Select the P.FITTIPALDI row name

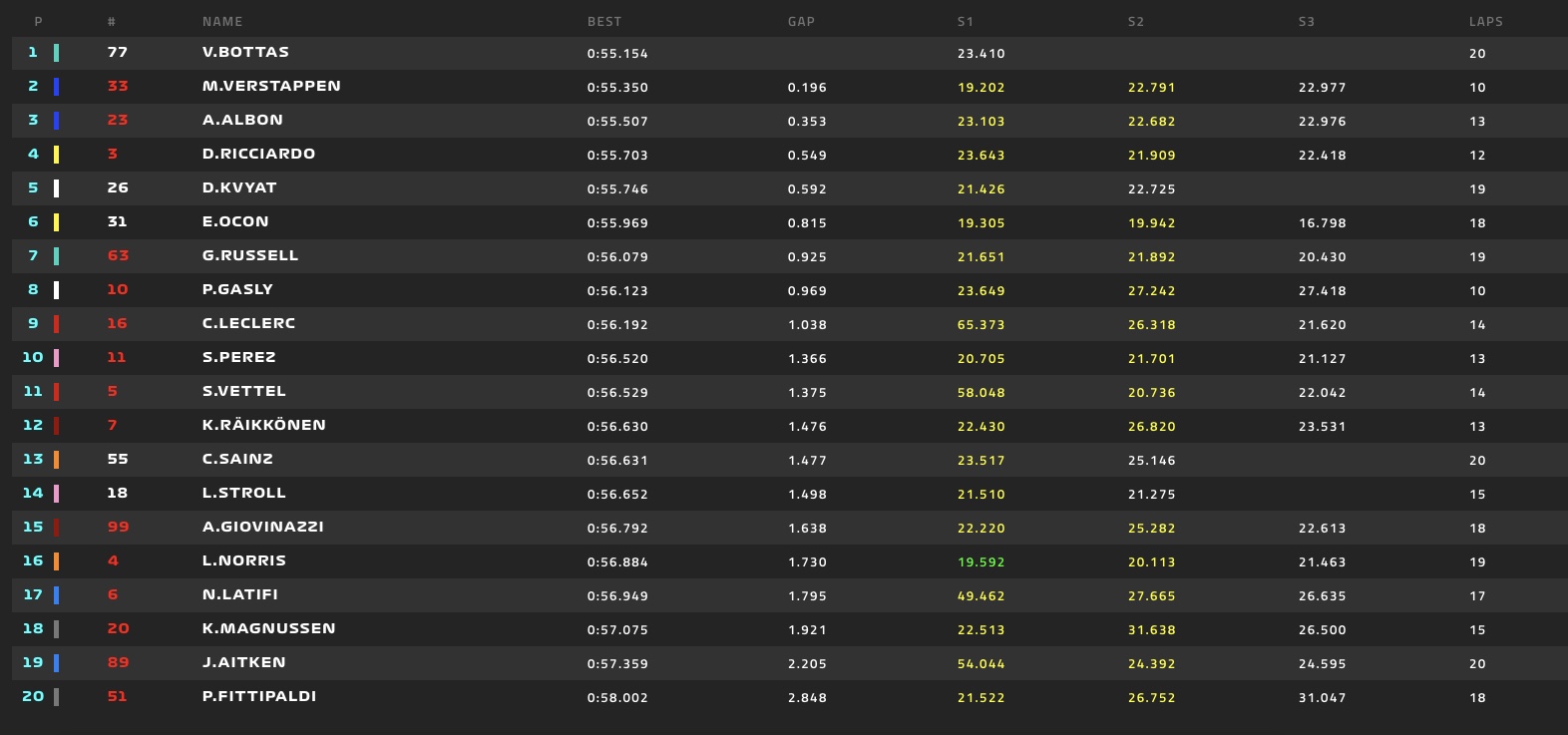(x=259, y=696)
